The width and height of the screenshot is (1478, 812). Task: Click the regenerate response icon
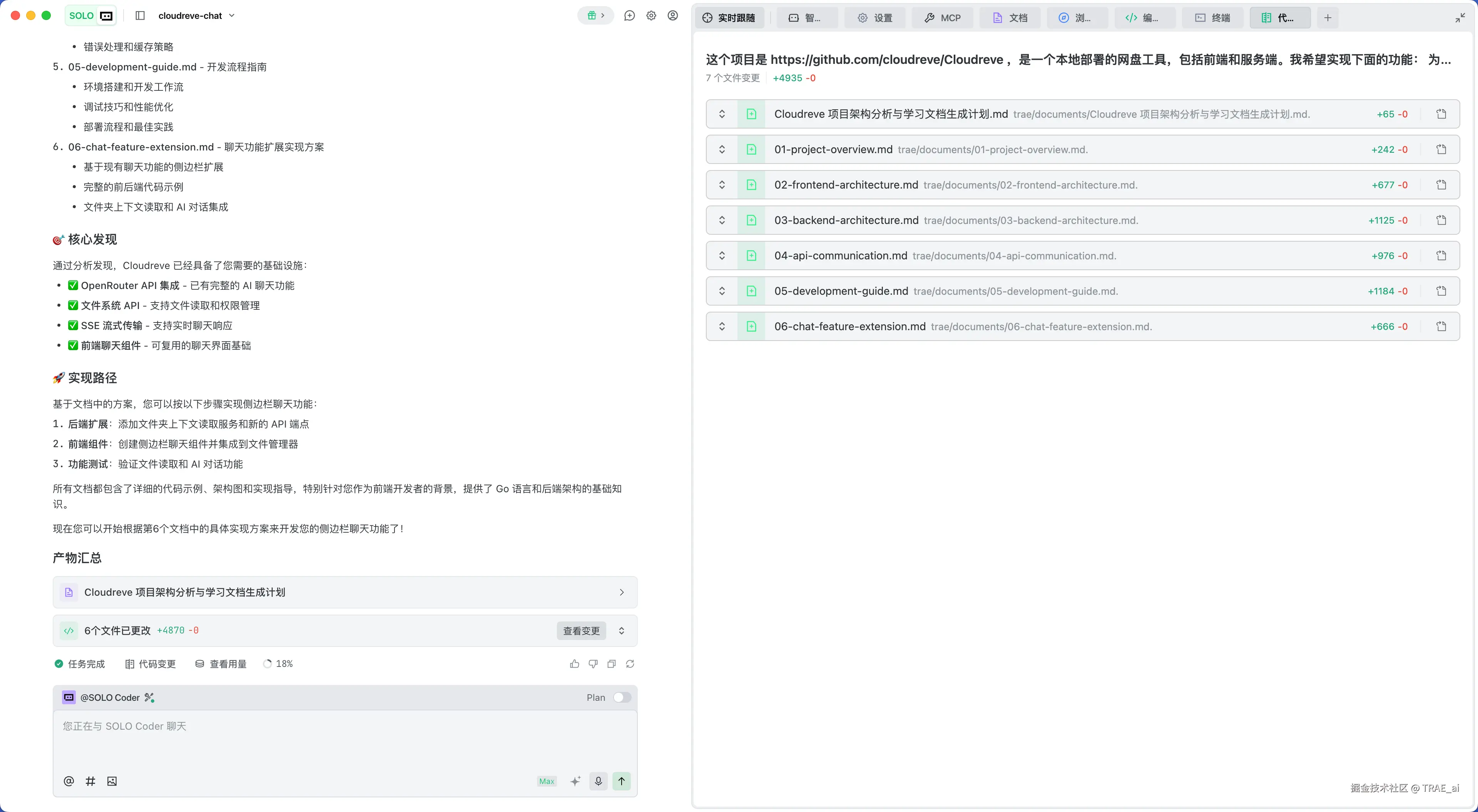pos(630,664)
